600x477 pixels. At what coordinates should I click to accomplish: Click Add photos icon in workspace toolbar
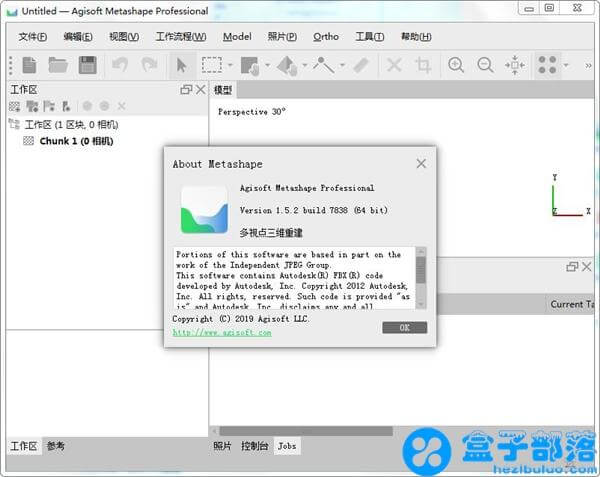[32, 106]
